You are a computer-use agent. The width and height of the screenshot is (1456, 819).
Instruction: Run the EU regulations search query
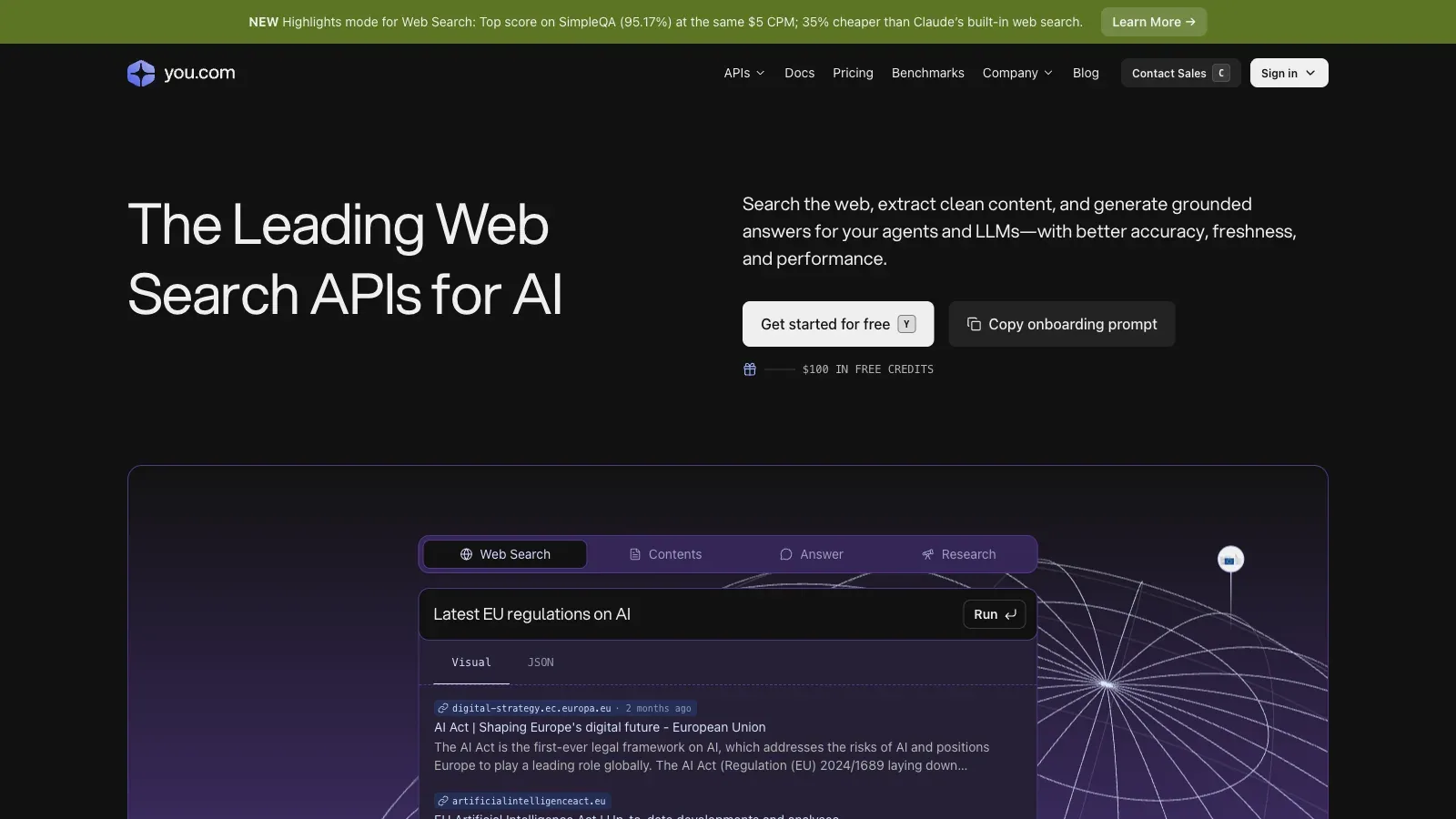pyautogui.click(x=994, y=614)
